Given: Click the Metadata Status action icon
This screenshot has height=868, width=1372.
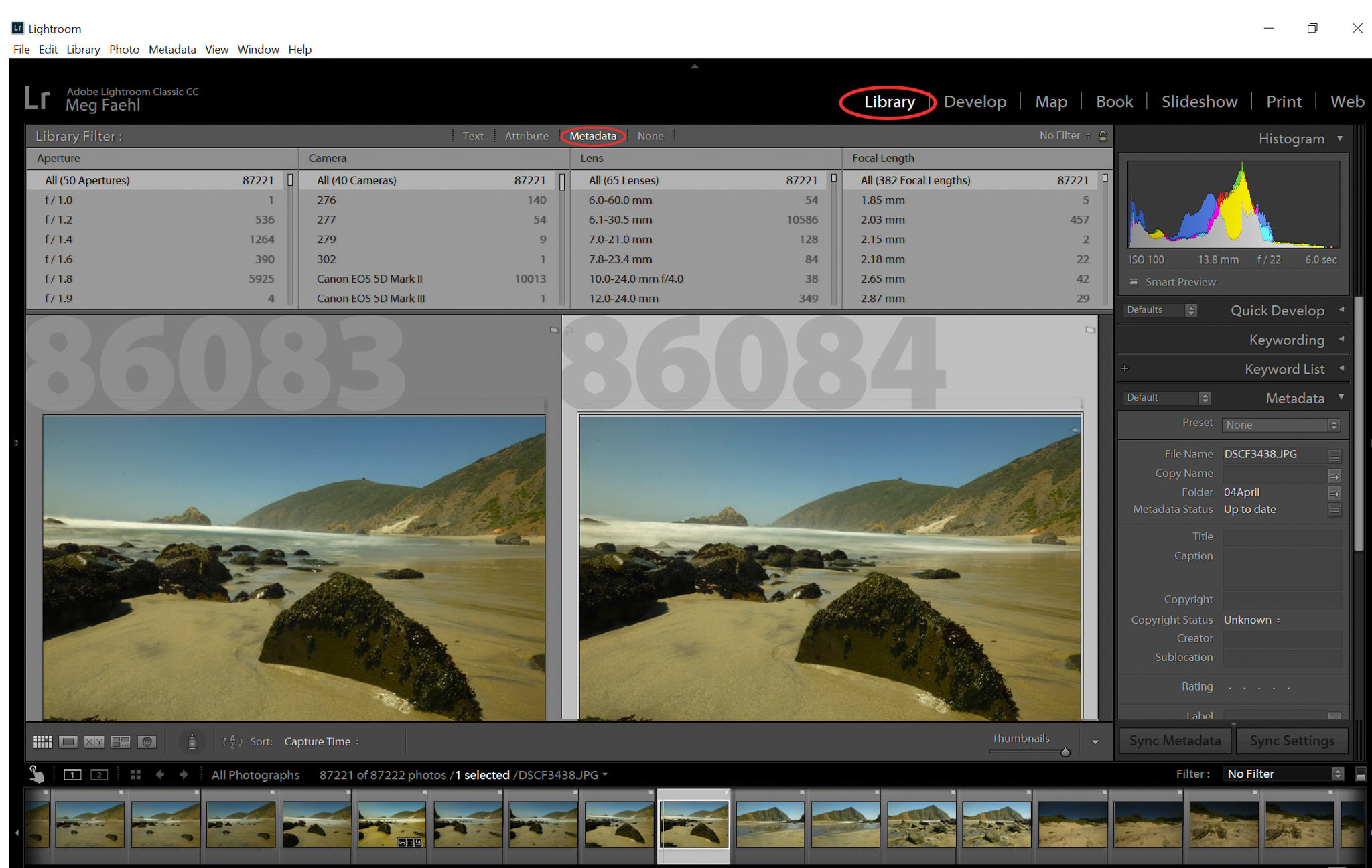Looking at the screenshot, I should coord(1334,510).
